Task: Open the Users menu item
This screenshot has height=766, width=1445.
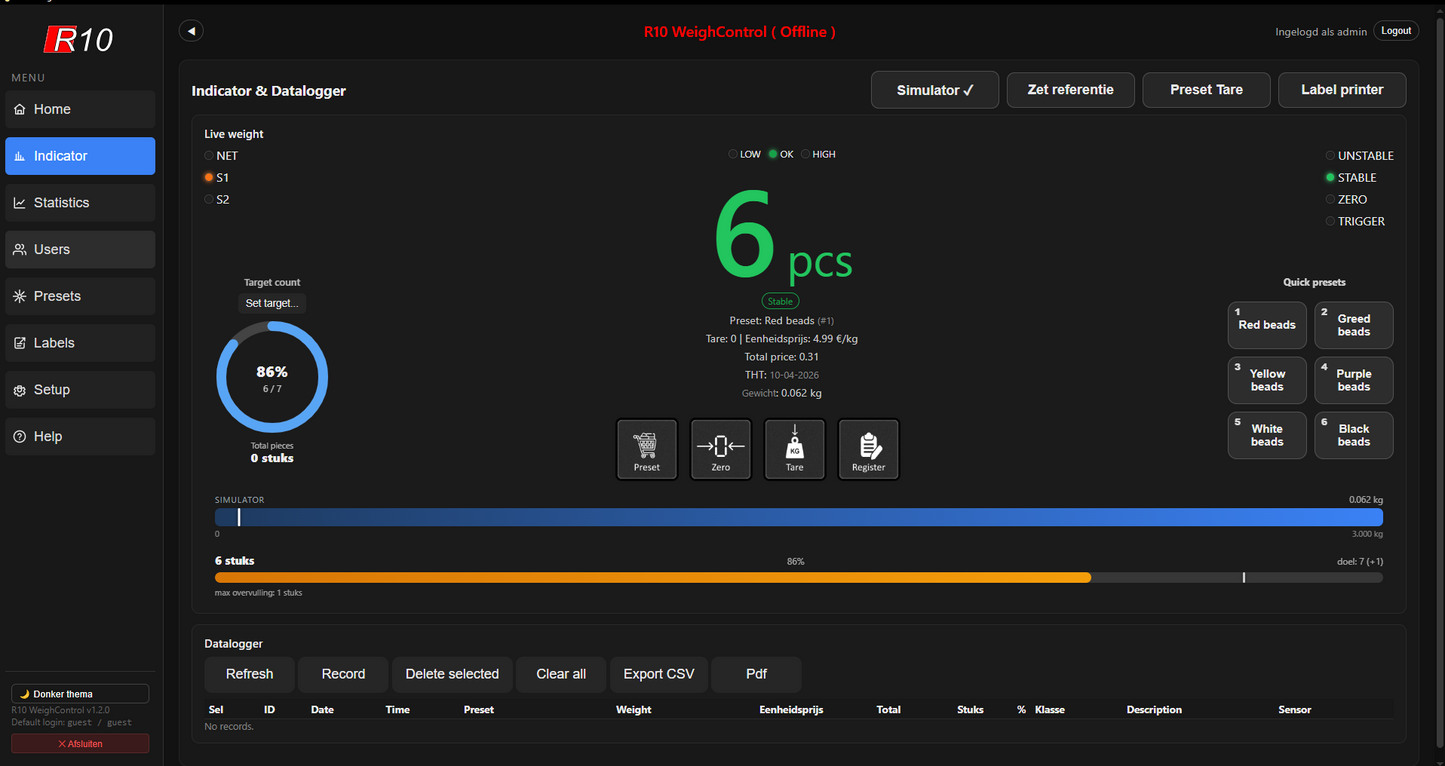Action: click(80, 250)
